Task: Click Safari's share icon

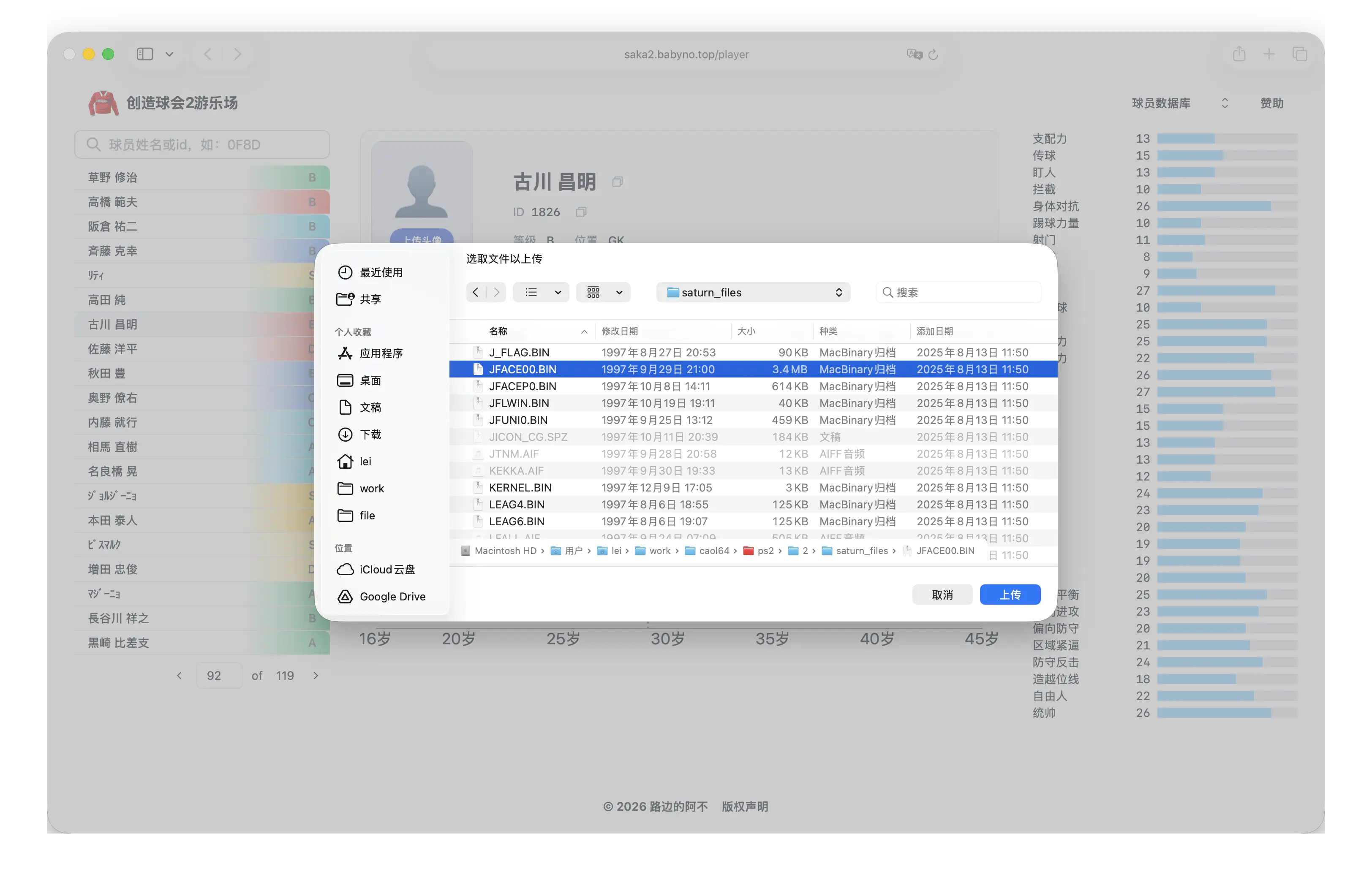Action: coord(1239,54)
